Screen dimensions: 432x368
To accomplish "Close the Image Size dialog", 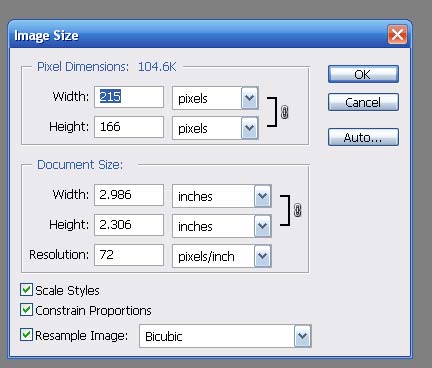I will (397, 34).
